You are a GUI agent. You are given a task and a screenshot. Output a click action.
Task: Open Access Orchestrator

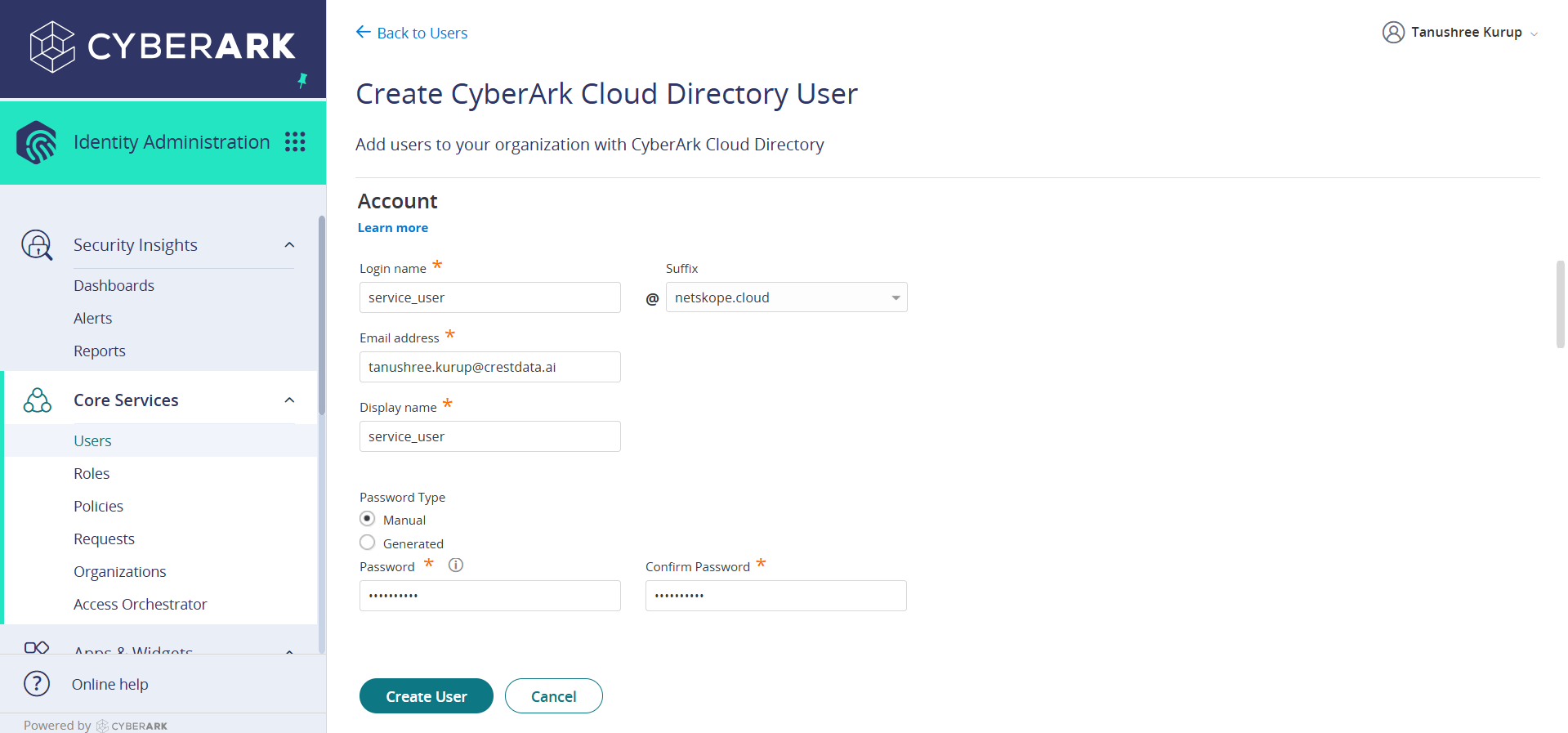pos(141,604)
